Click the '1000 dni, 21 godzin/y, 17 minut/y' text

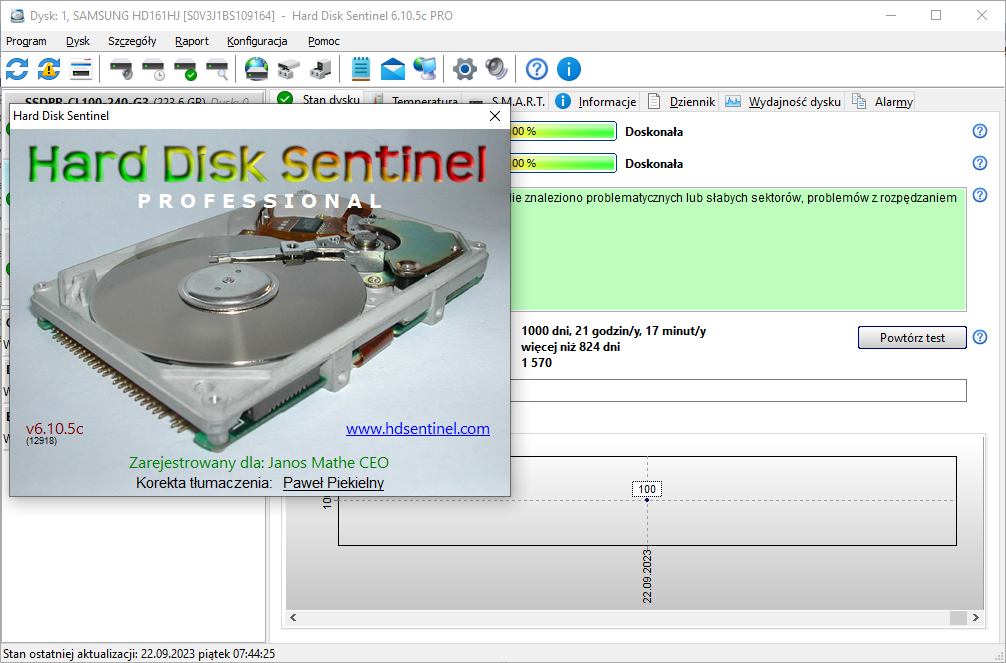coord(613,331)
